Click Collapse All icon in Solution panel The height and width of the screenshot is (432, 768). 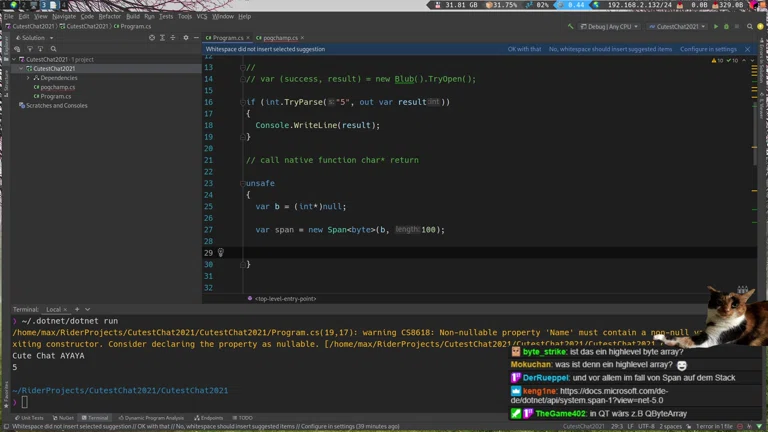172,38
